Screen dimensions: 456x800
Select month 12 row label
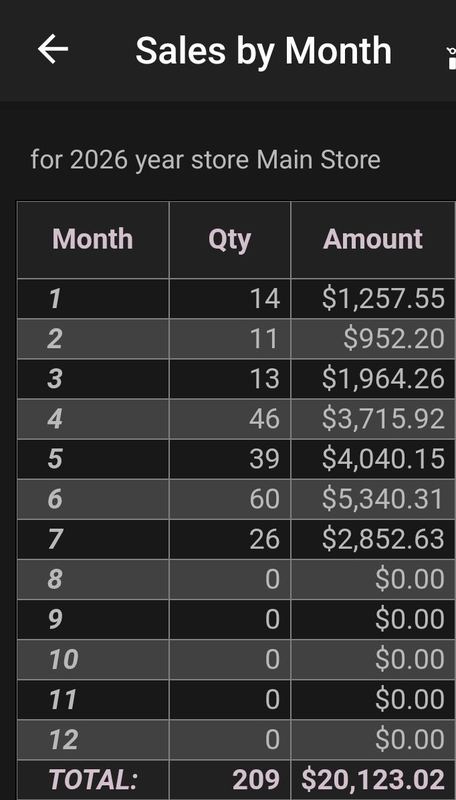tap(64, 740)
